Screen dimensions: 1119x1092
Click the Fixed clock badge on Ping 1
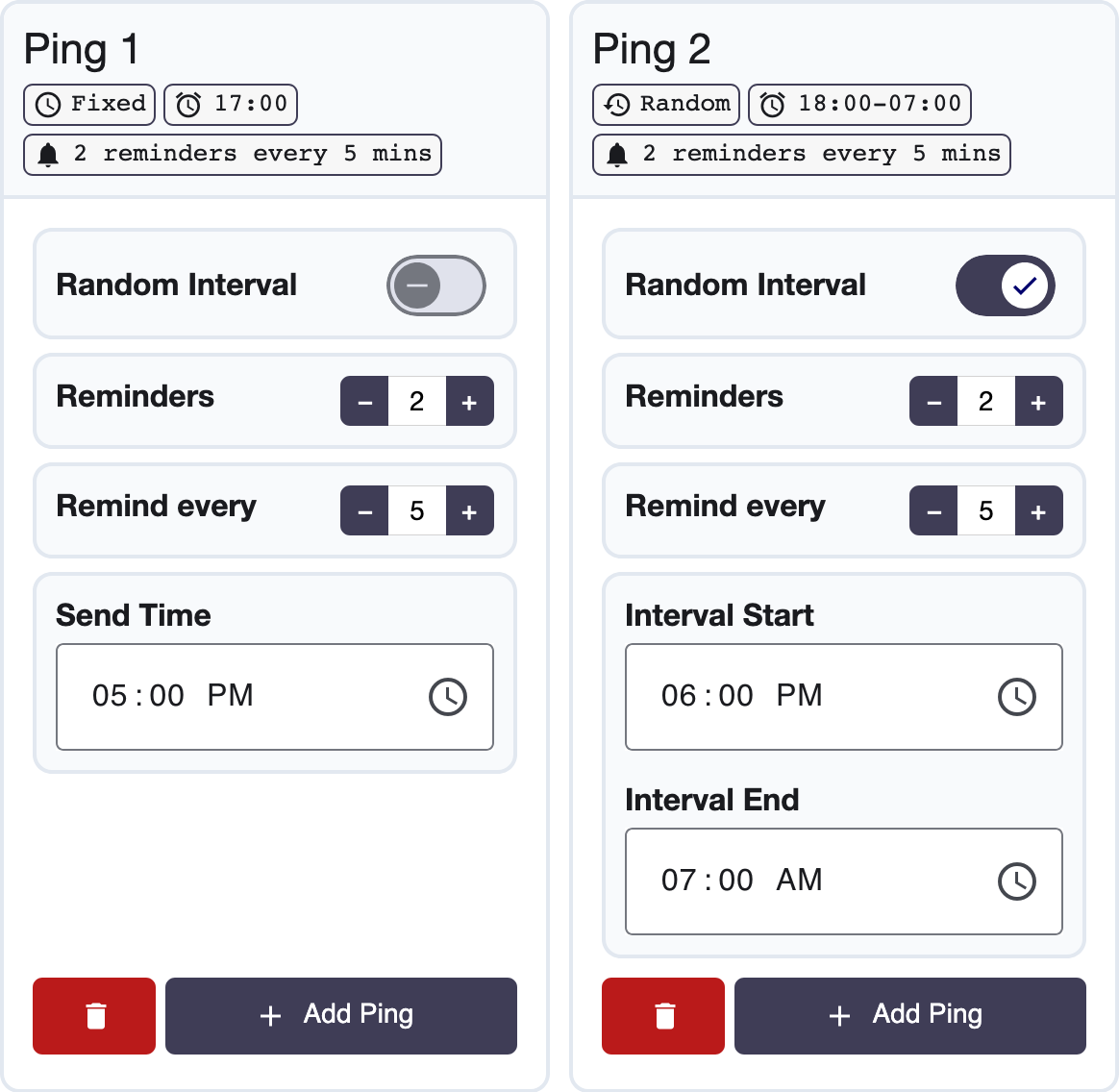pos(89,105)
